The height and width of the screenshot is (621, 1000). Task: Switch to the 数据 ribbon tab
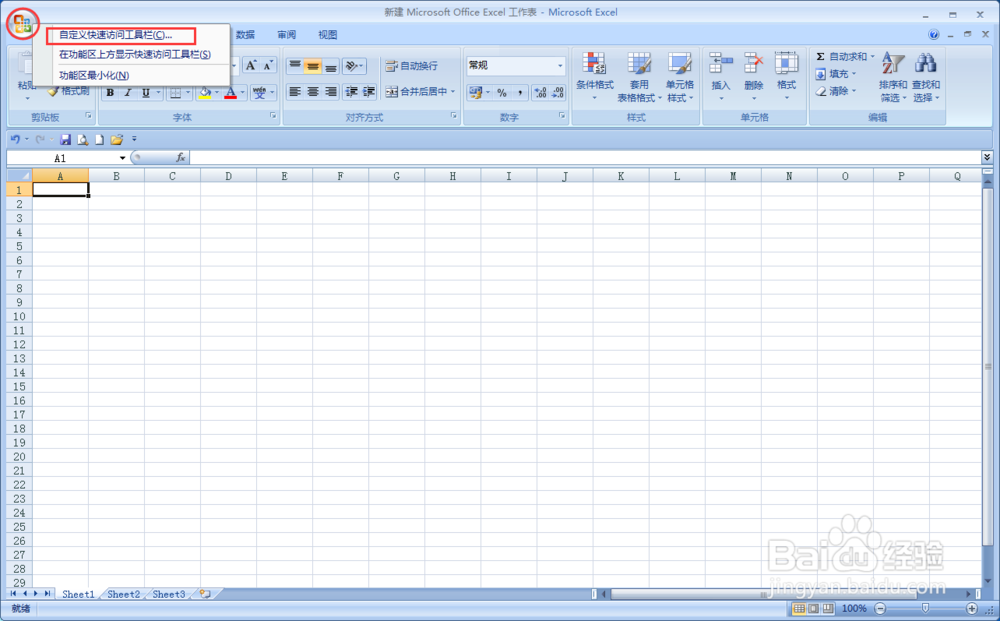coord(246,34)
